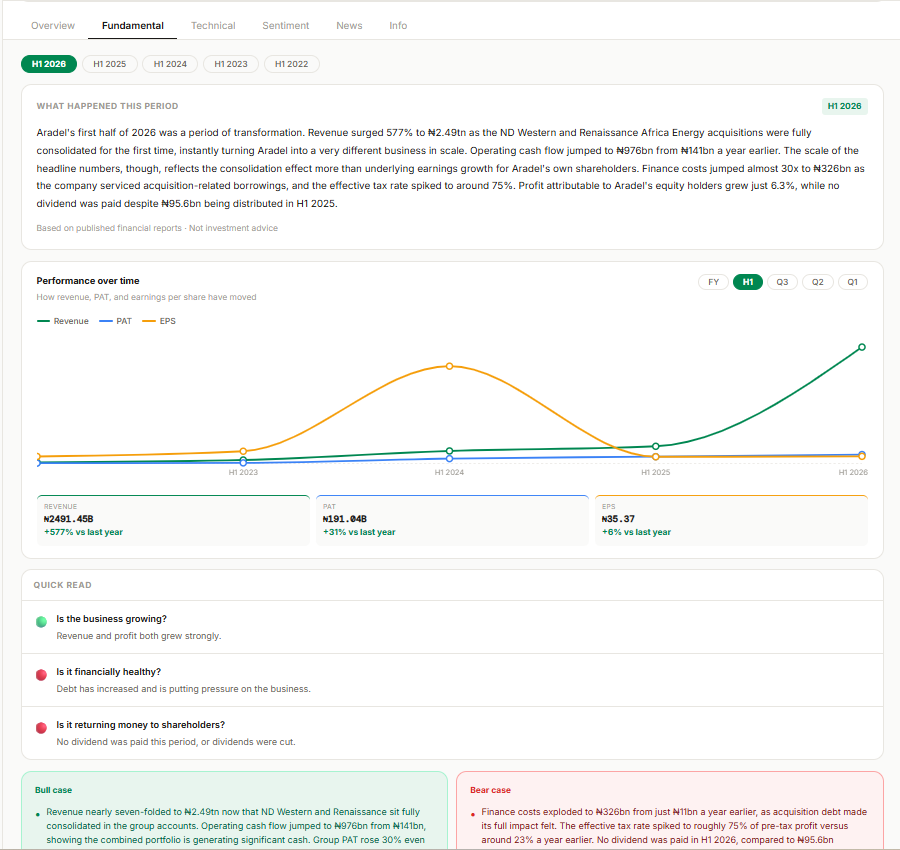Image resolution: width=900 pixels, height=850 pixels.
Task: Click the 'Performance over time' title
Action: tap(88, 281)
